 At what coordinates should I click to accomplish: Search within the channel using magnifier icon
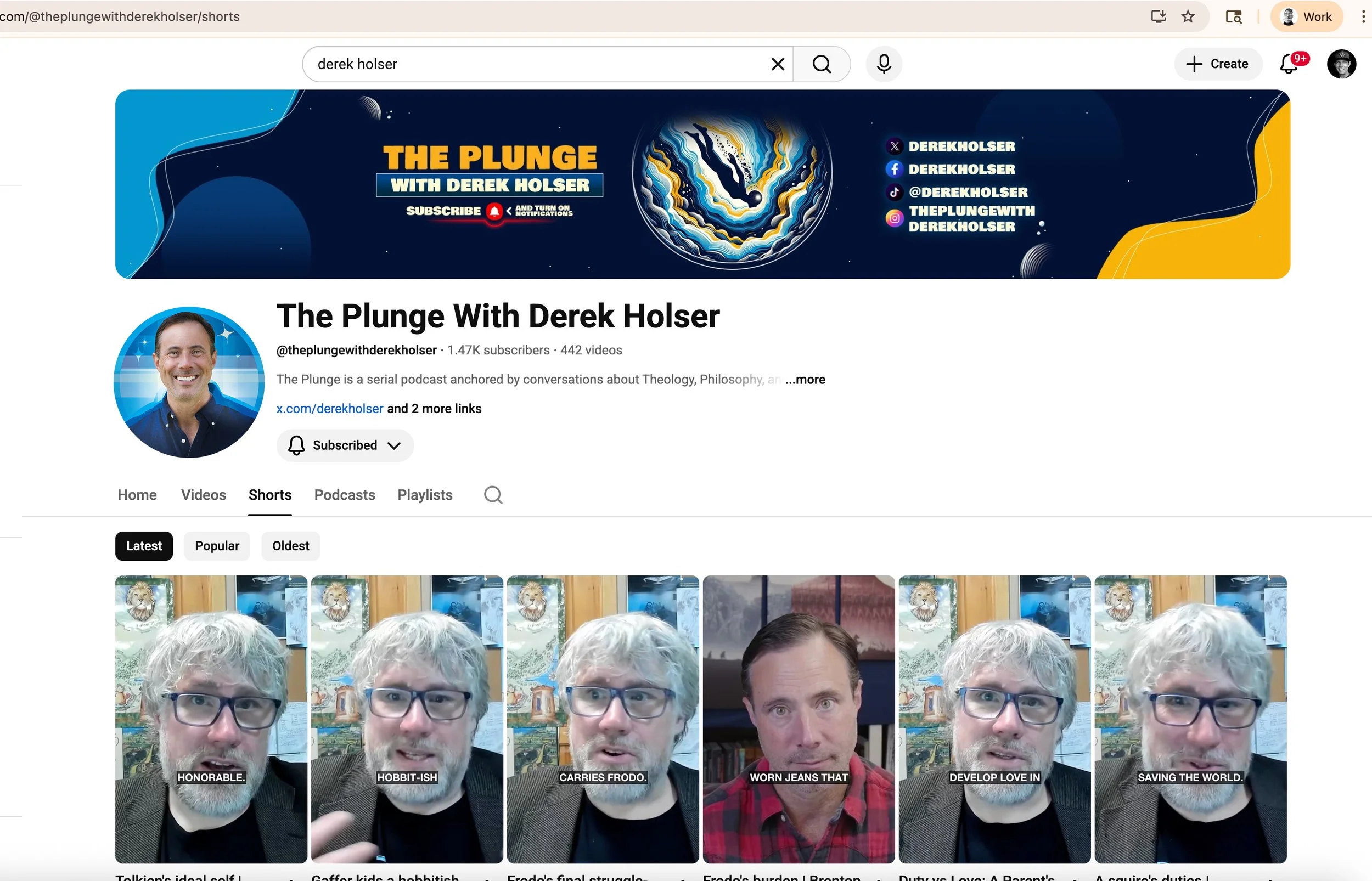493,495
